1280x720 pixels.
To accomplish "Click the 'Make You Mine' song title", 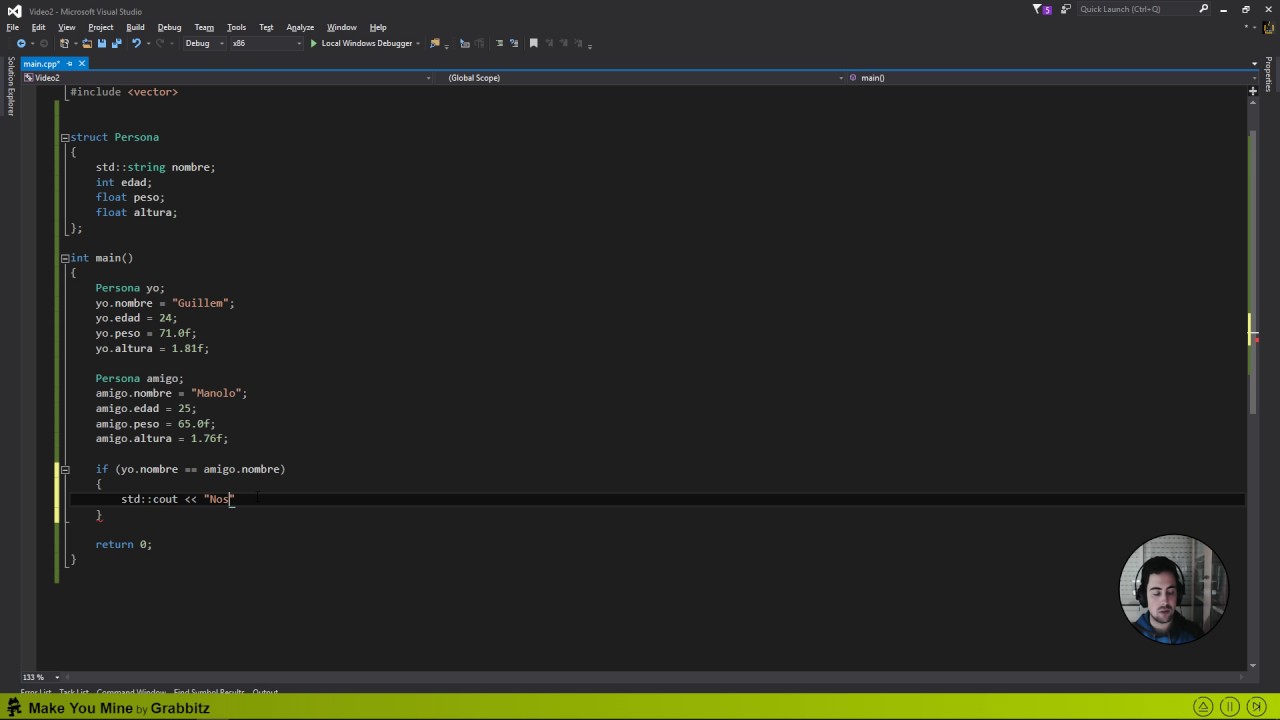I will pos(80,708).
